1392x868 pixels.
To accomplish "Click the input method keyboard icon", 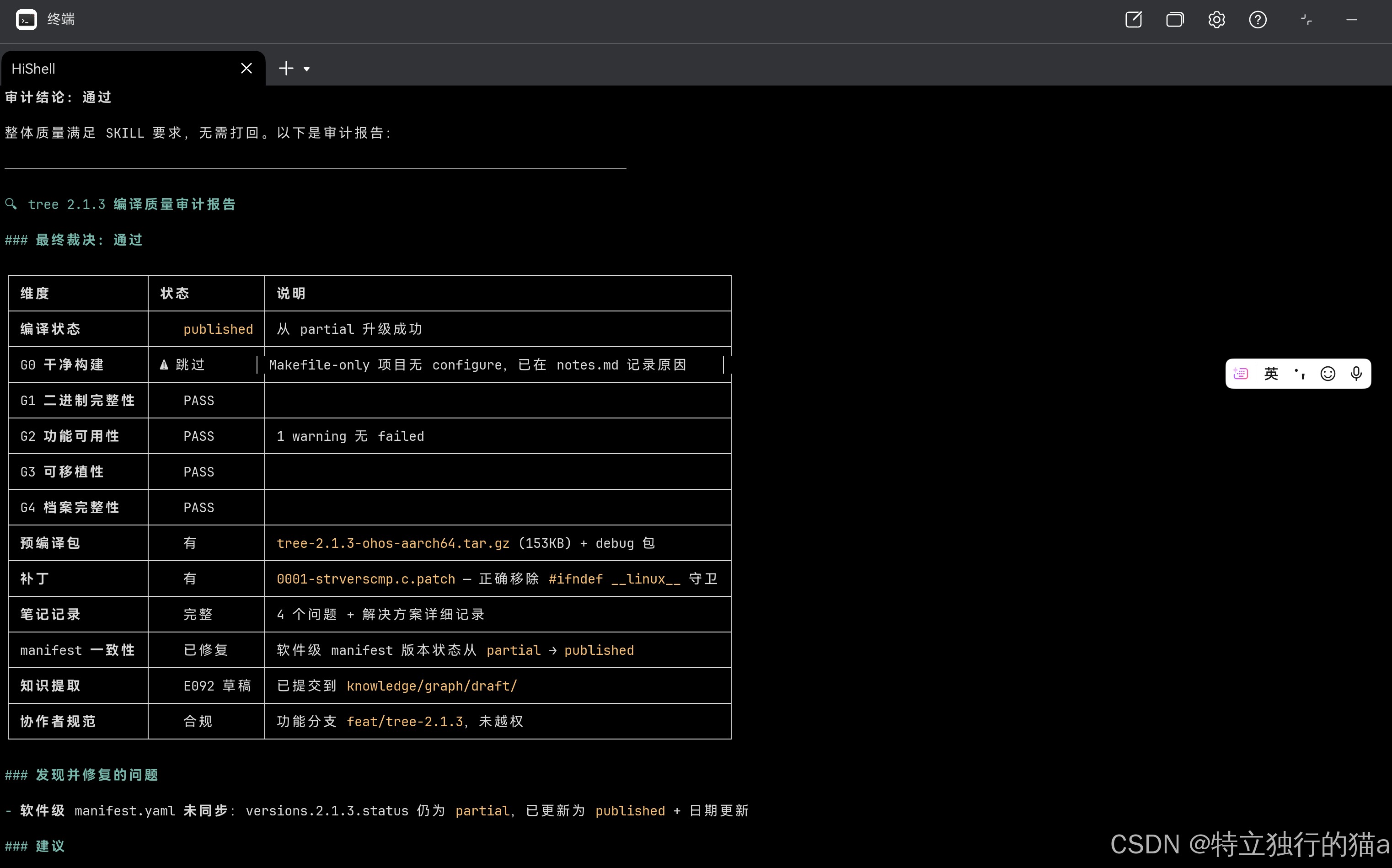I will [1241, 374].
